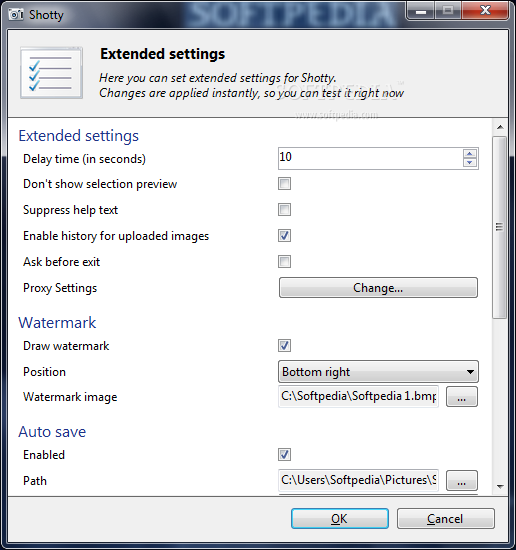516x550 pixels.
Task: Close the Shotty settings window
Action: [485, 11]
